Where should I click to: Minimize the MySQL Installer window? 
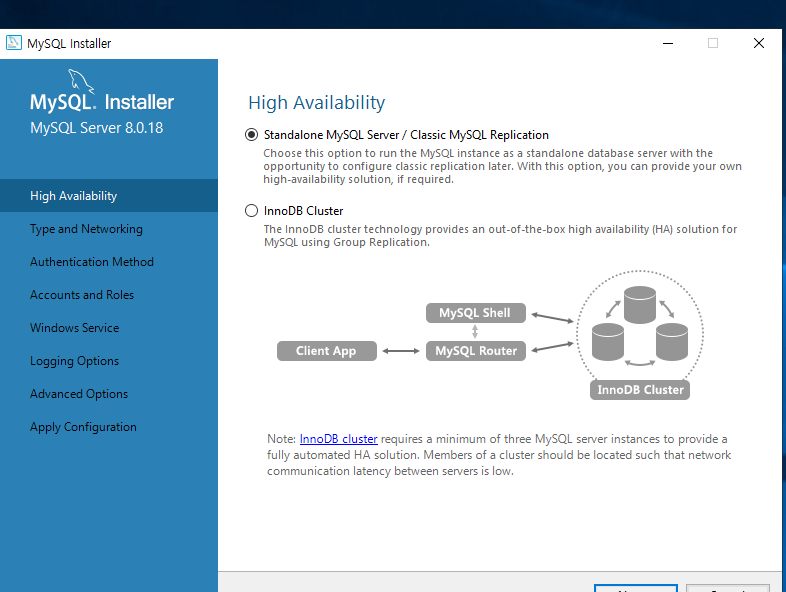coord(668,43)
